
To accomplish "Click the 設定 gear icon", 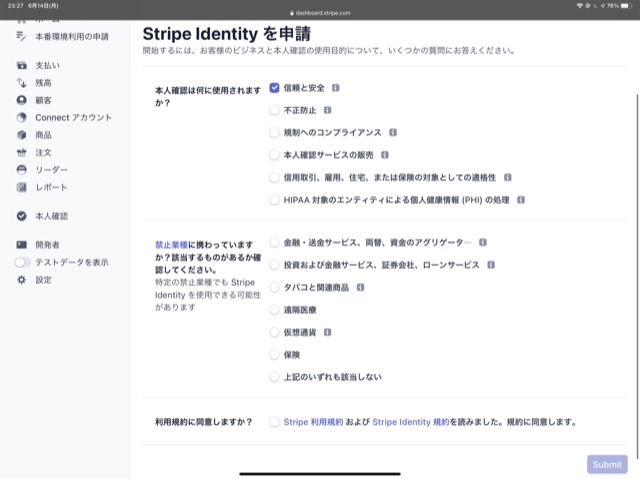I will pos(21,280).
